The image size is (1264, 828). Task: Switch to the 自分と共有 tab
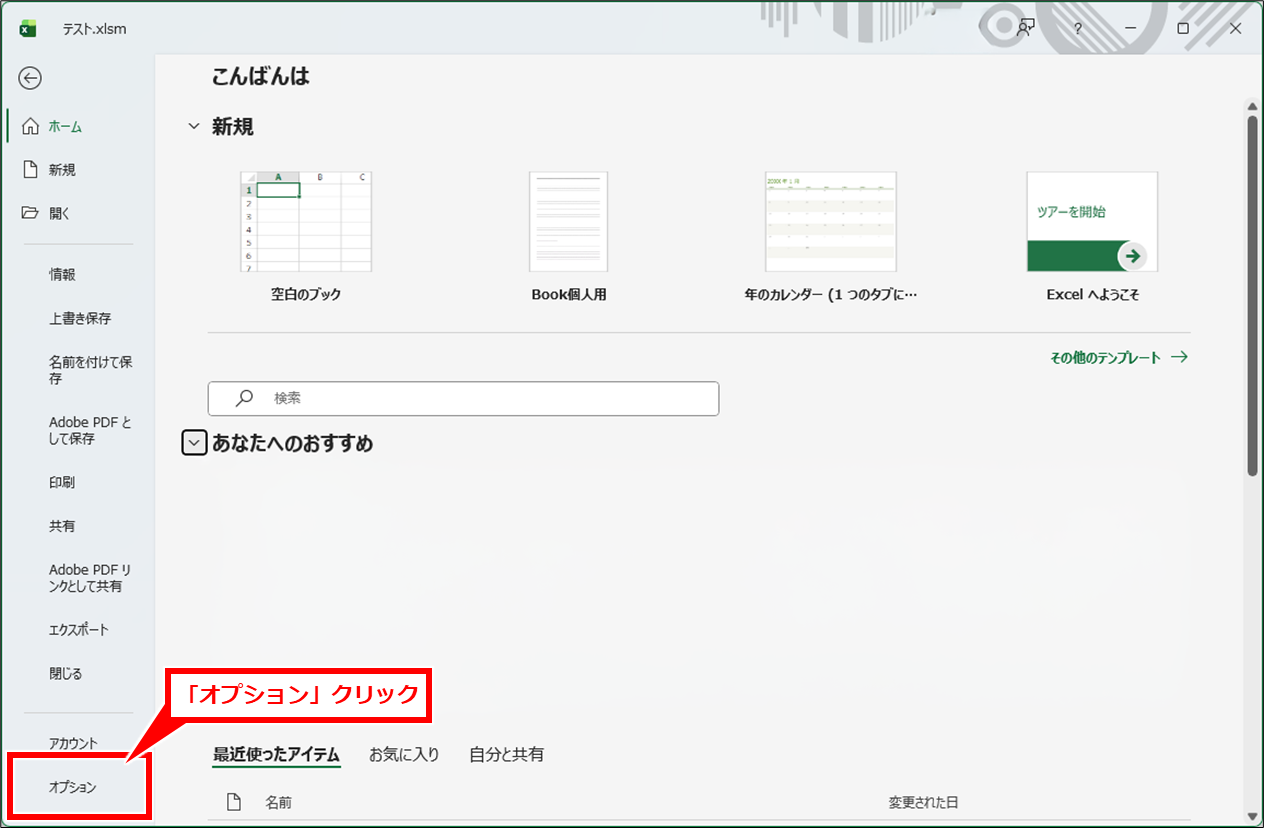tap(506, 754)
